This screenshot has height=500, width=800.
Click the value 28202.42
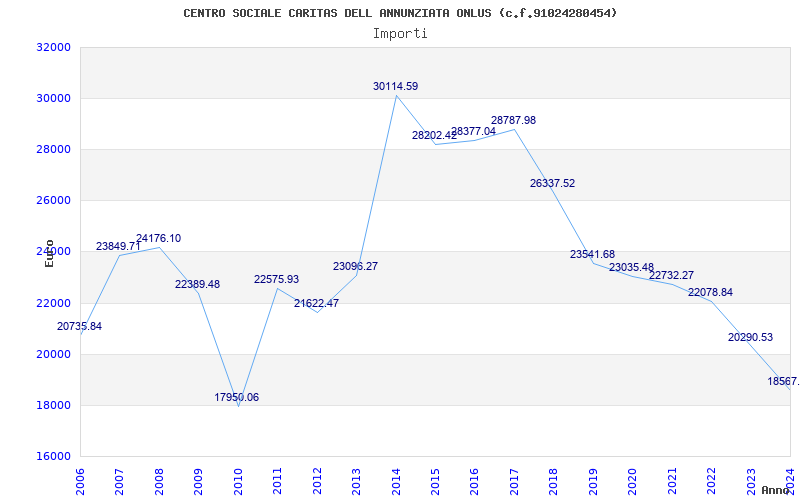click(x=434, y=135)
